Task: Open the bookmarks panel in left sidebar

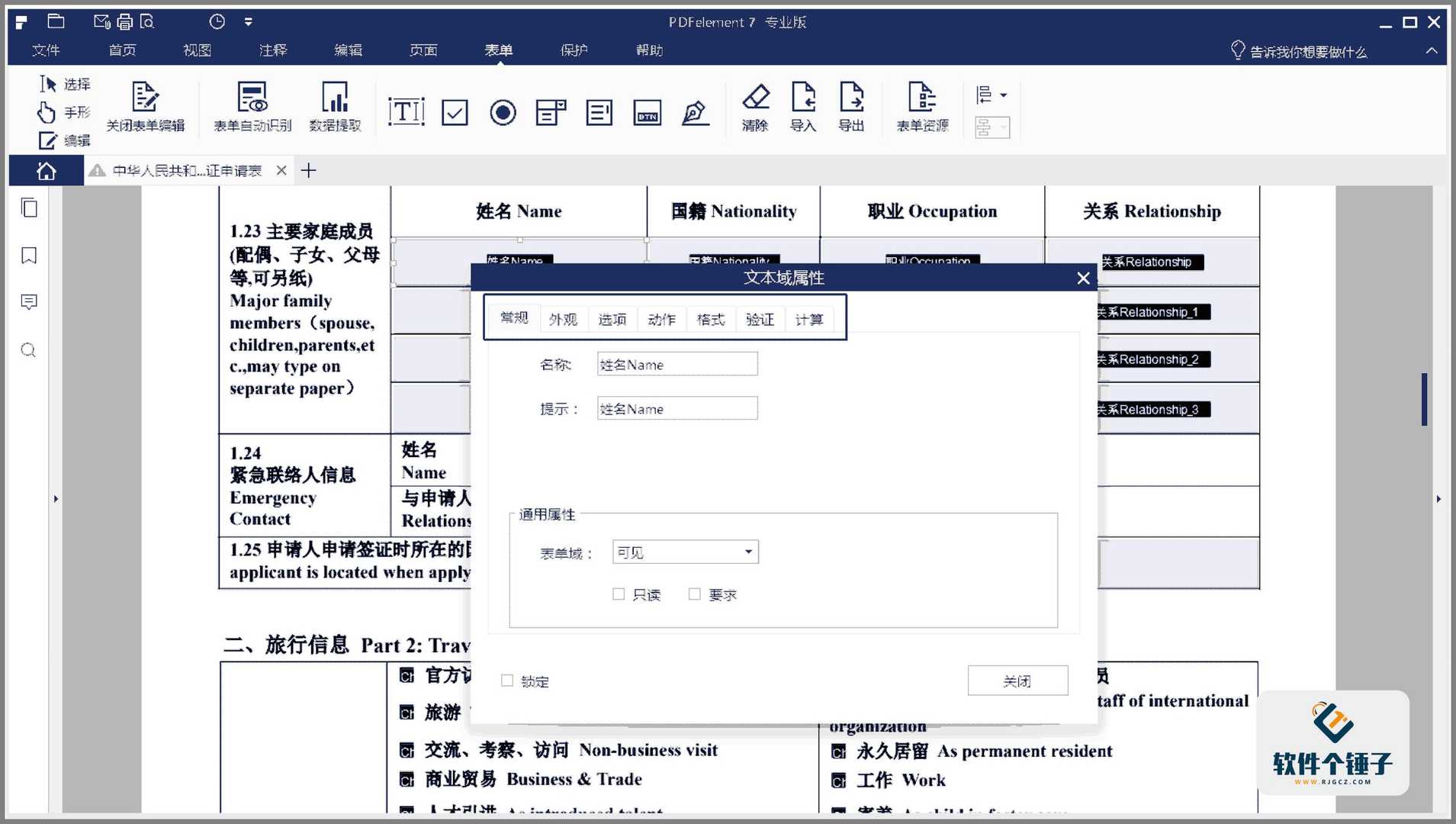Action: 28,255
